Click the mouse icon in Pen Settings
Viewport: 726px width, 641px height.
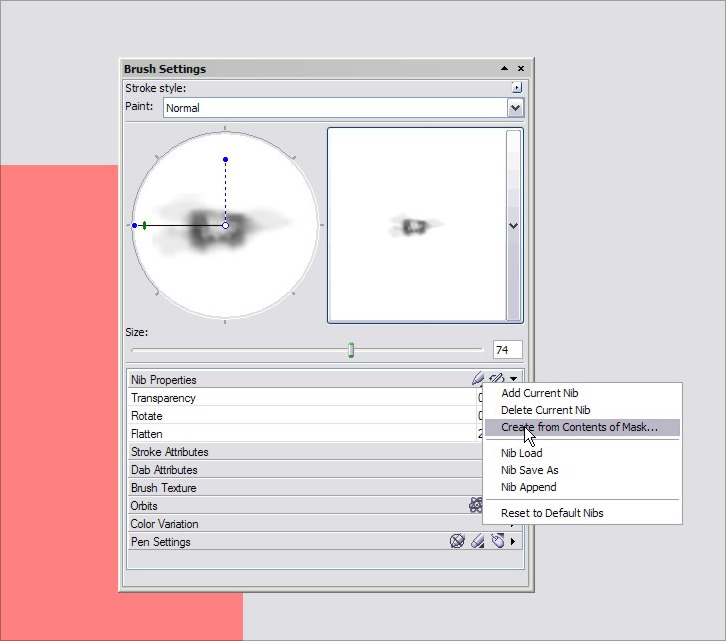[498, 541]
